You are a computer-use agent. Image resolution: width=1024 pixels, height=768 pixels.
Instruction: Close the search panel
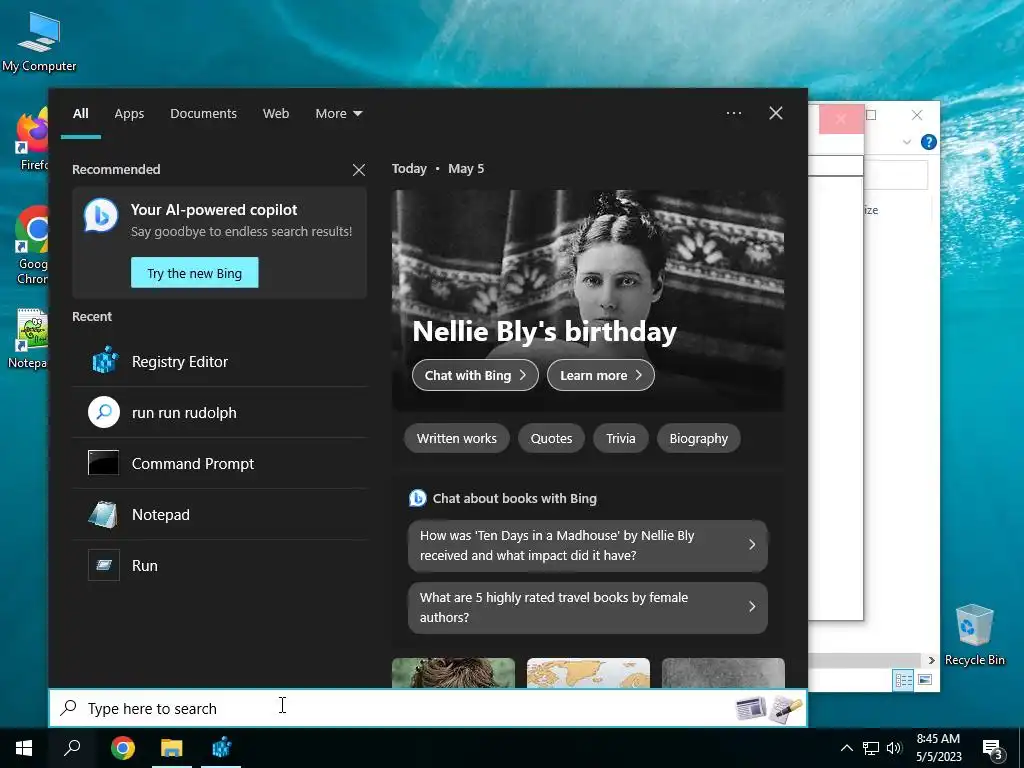pos(776,113)
